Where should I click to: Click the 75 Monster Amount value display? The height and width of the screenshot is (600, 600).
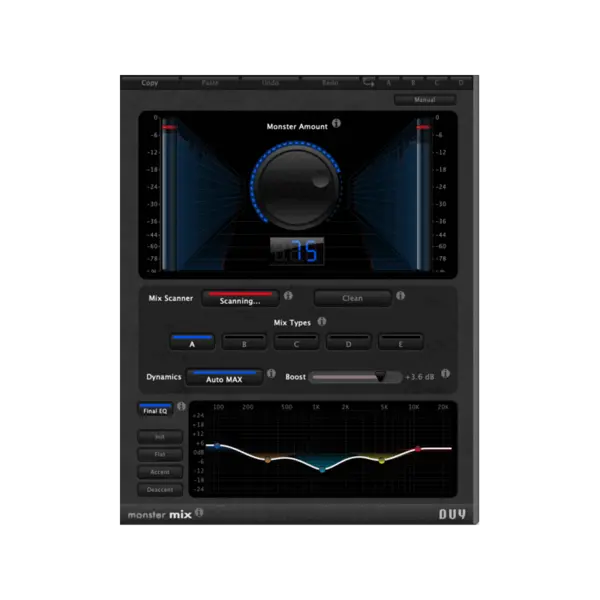[x=297, y=251]
